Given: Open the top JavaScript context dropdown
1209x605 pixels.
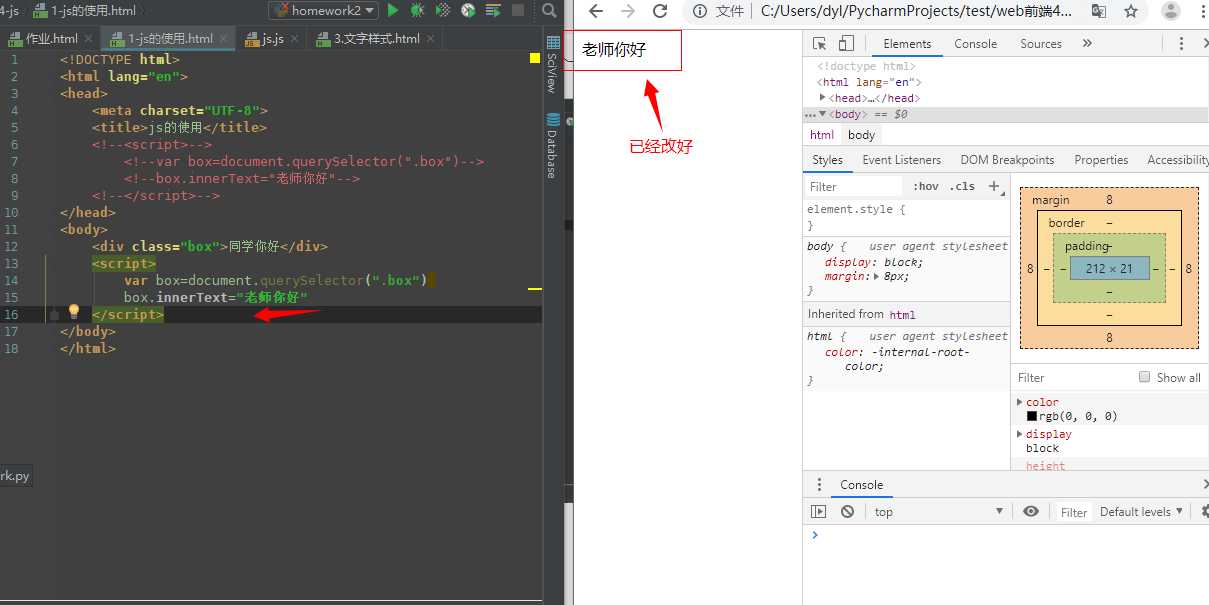Looking at the screenshot, I should (938, 511).
